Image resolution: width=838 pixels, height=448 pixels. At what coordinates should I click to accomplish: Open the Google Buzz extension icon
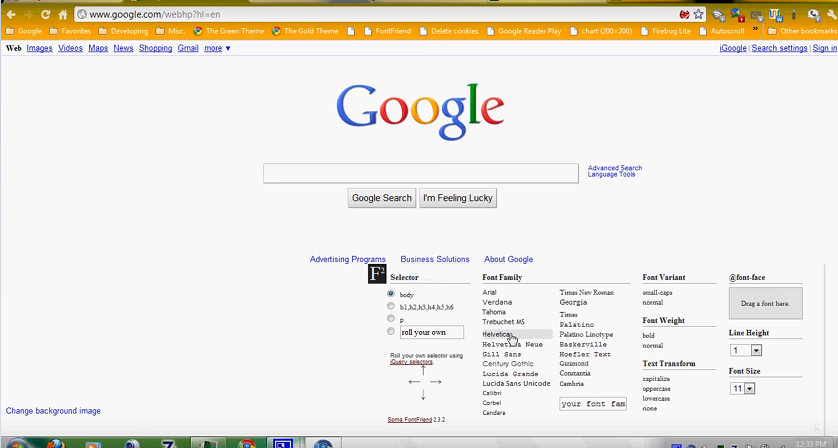(738, 14)
